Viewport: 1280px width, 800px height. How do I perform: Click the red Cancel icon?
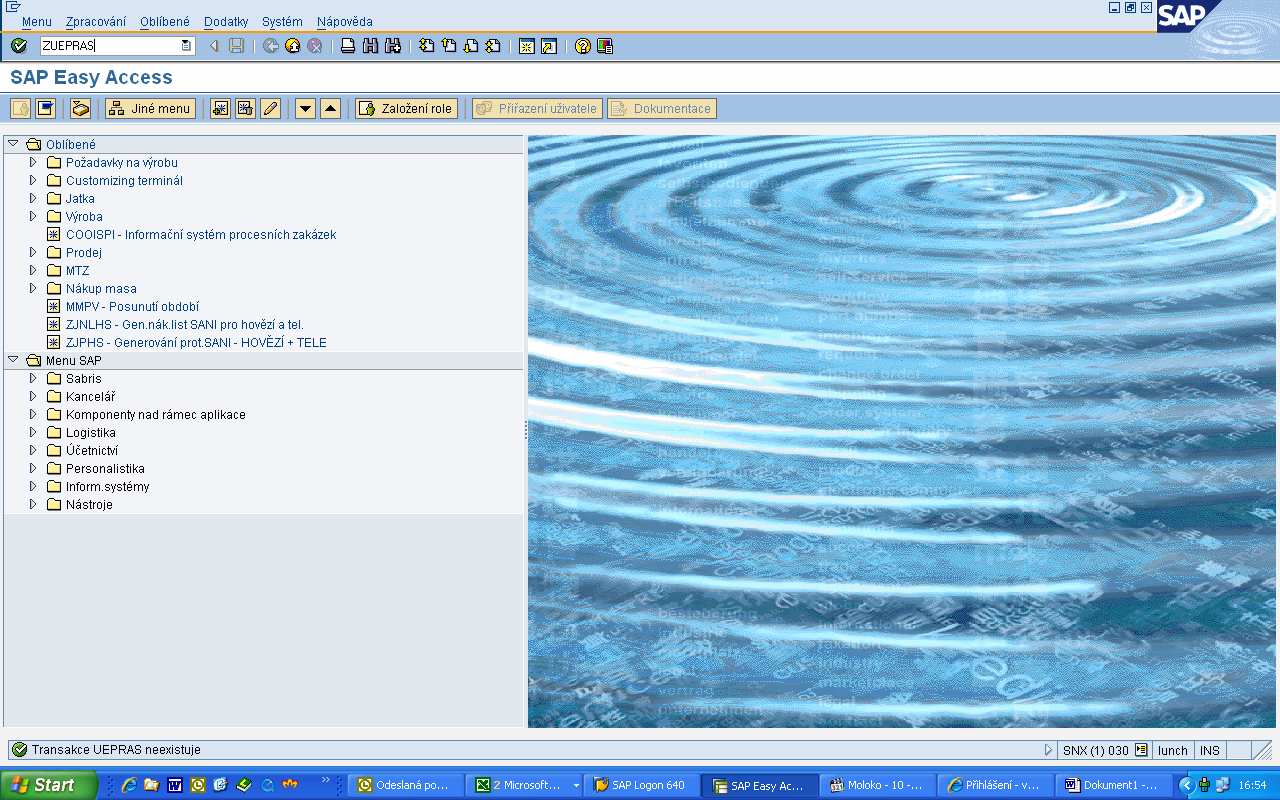point(315,46)
